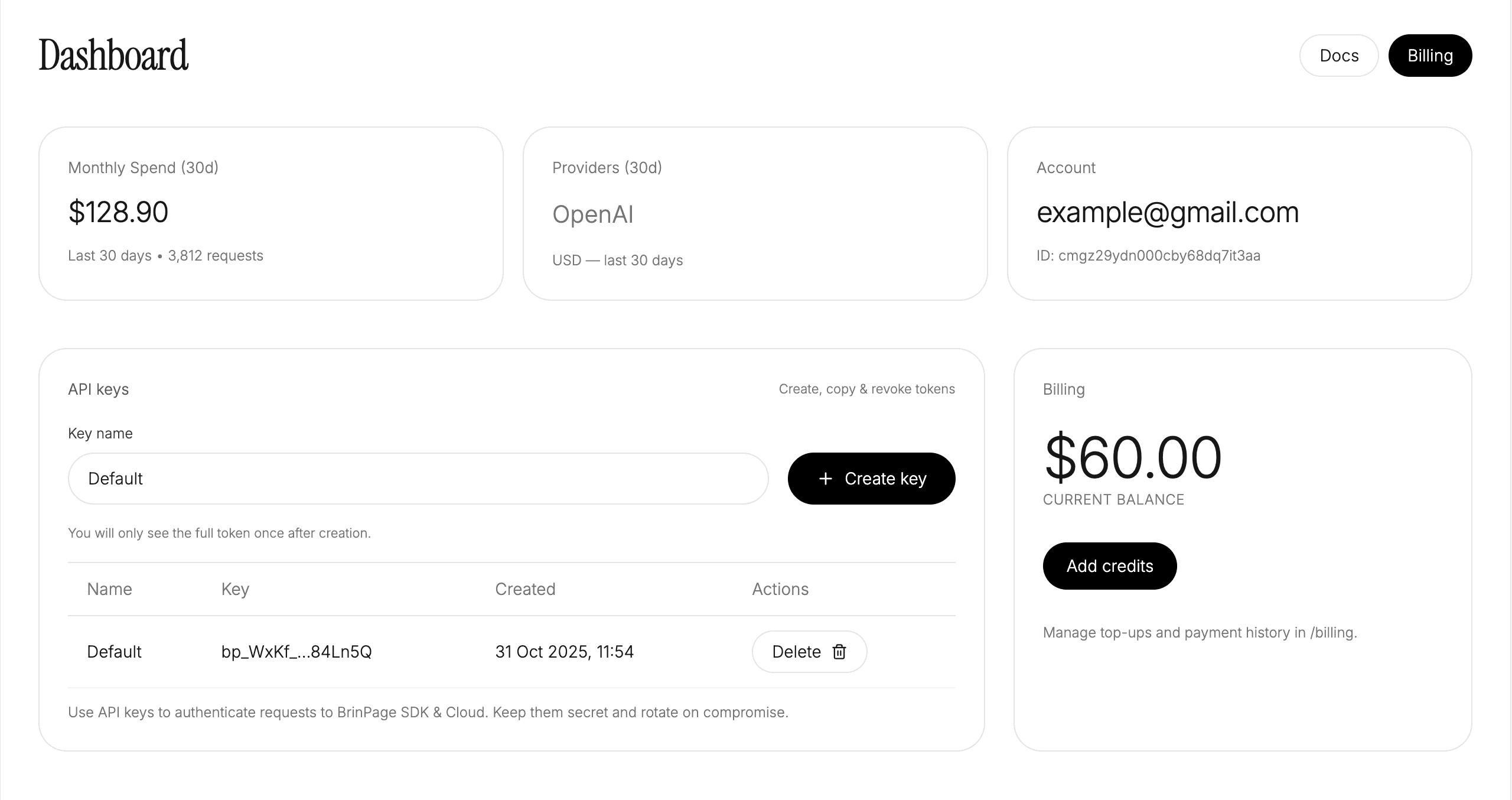Go to Billing from the top bar
1512x800 pixels.
tap(1430, 56)
